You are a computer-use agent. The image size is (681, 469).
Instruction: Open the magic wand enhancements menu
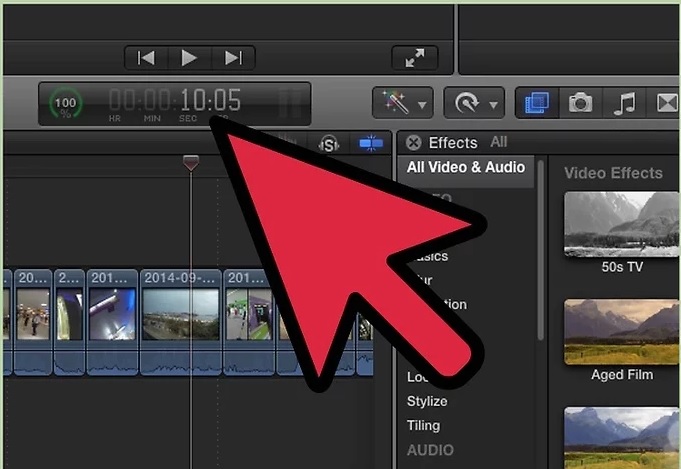403,103
